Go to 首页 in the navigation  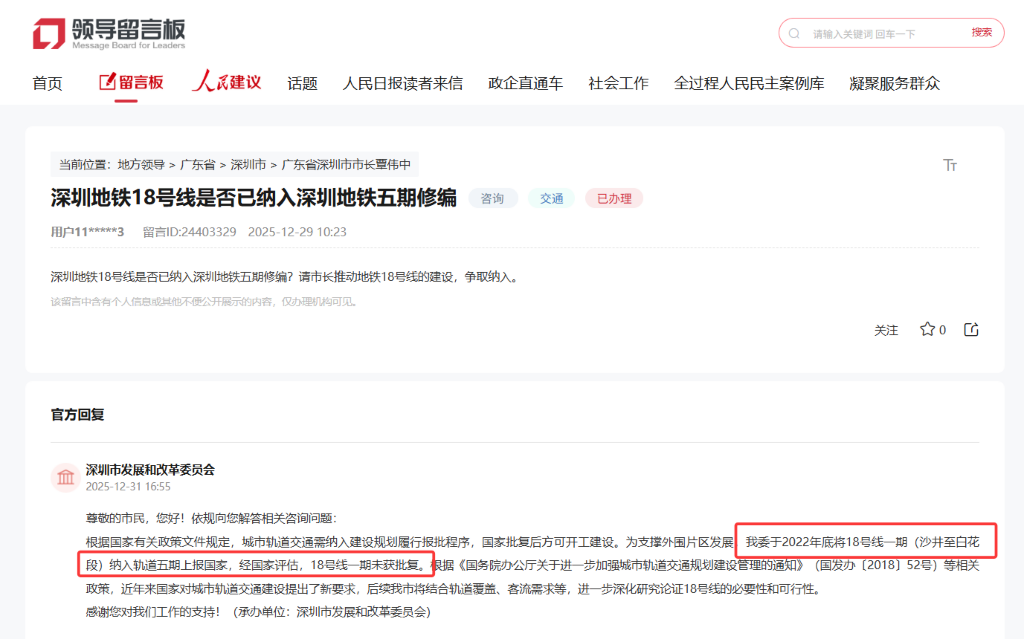click(47, 83)
